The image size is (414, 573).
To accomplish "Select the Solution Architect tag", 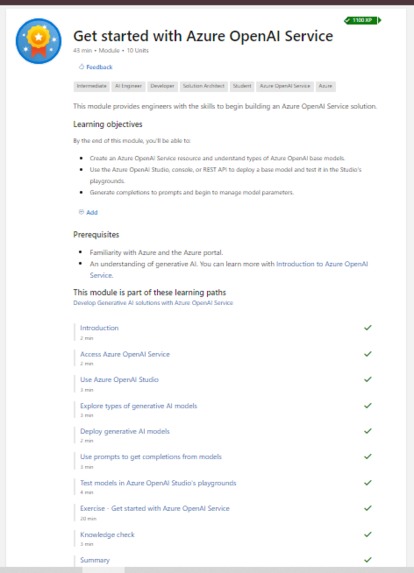I will point(204,86).
